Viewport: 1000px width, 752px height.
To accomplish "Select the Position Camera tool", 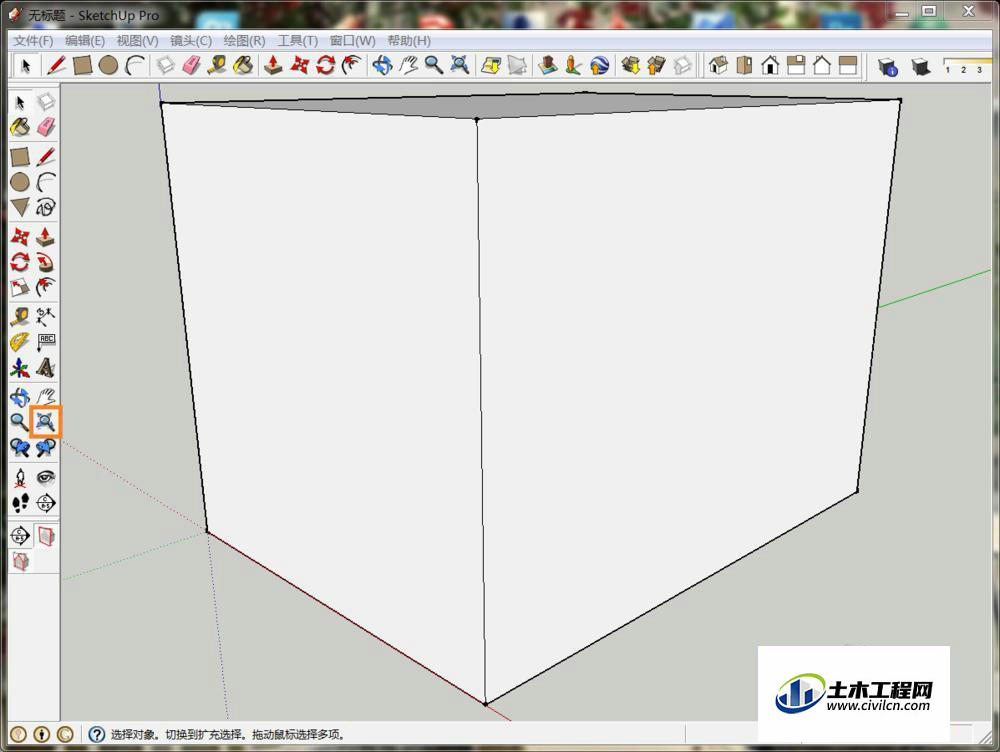I will click(20, 477).
